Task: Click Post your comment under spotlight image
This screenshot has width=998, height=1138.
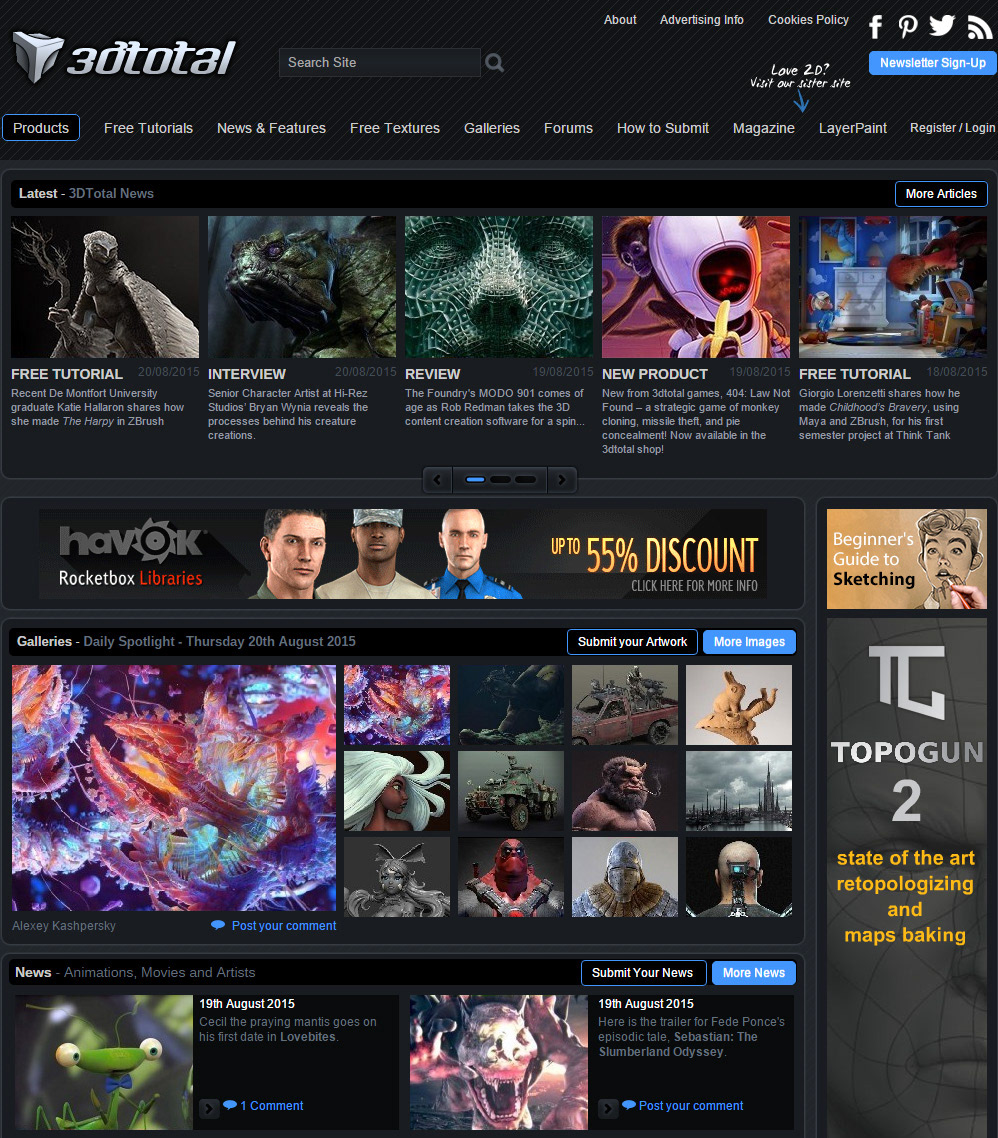Action: point(284,925)
